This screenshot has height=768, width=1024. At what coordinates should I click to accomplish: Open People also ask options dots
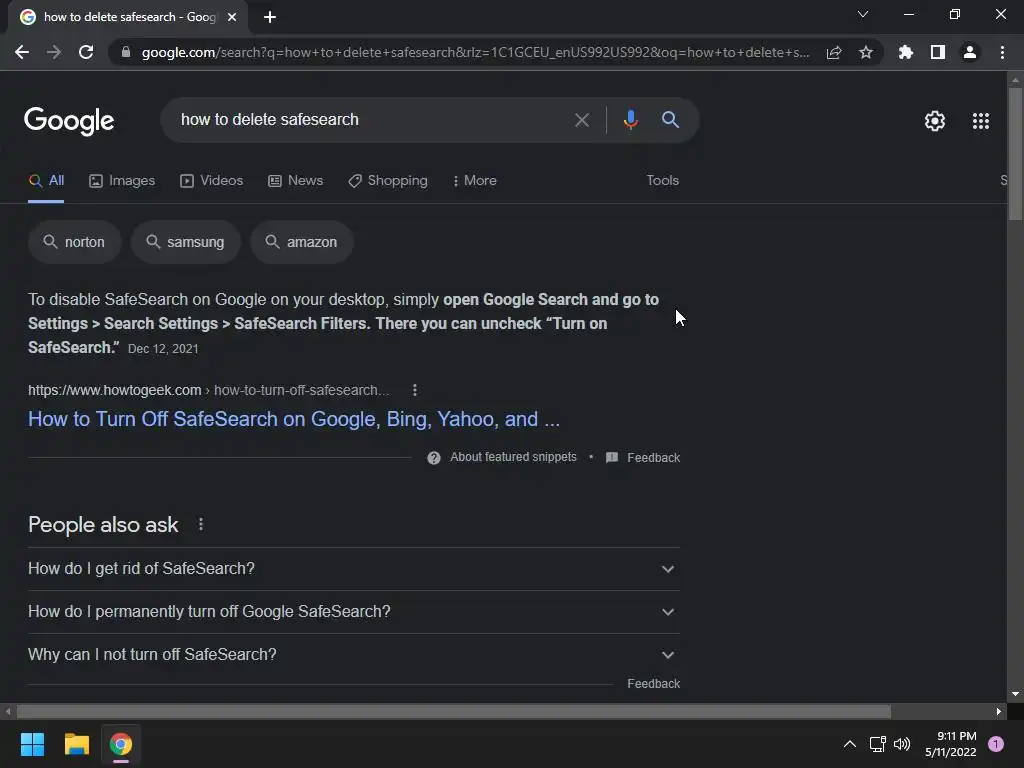[x=201, y=524]
